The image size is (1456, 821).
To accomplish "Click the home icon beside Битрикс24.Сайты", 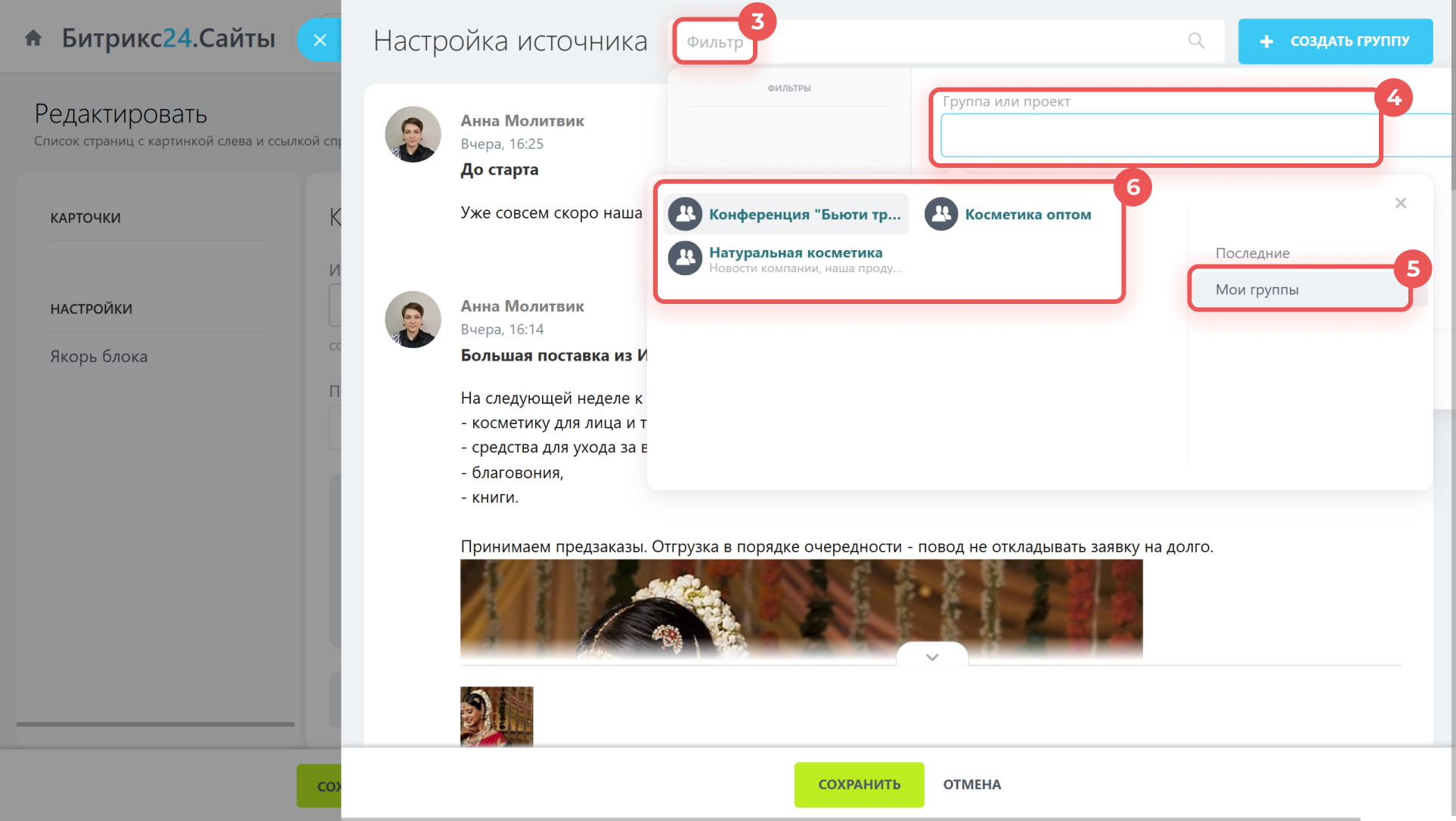I will click(33, 38).
